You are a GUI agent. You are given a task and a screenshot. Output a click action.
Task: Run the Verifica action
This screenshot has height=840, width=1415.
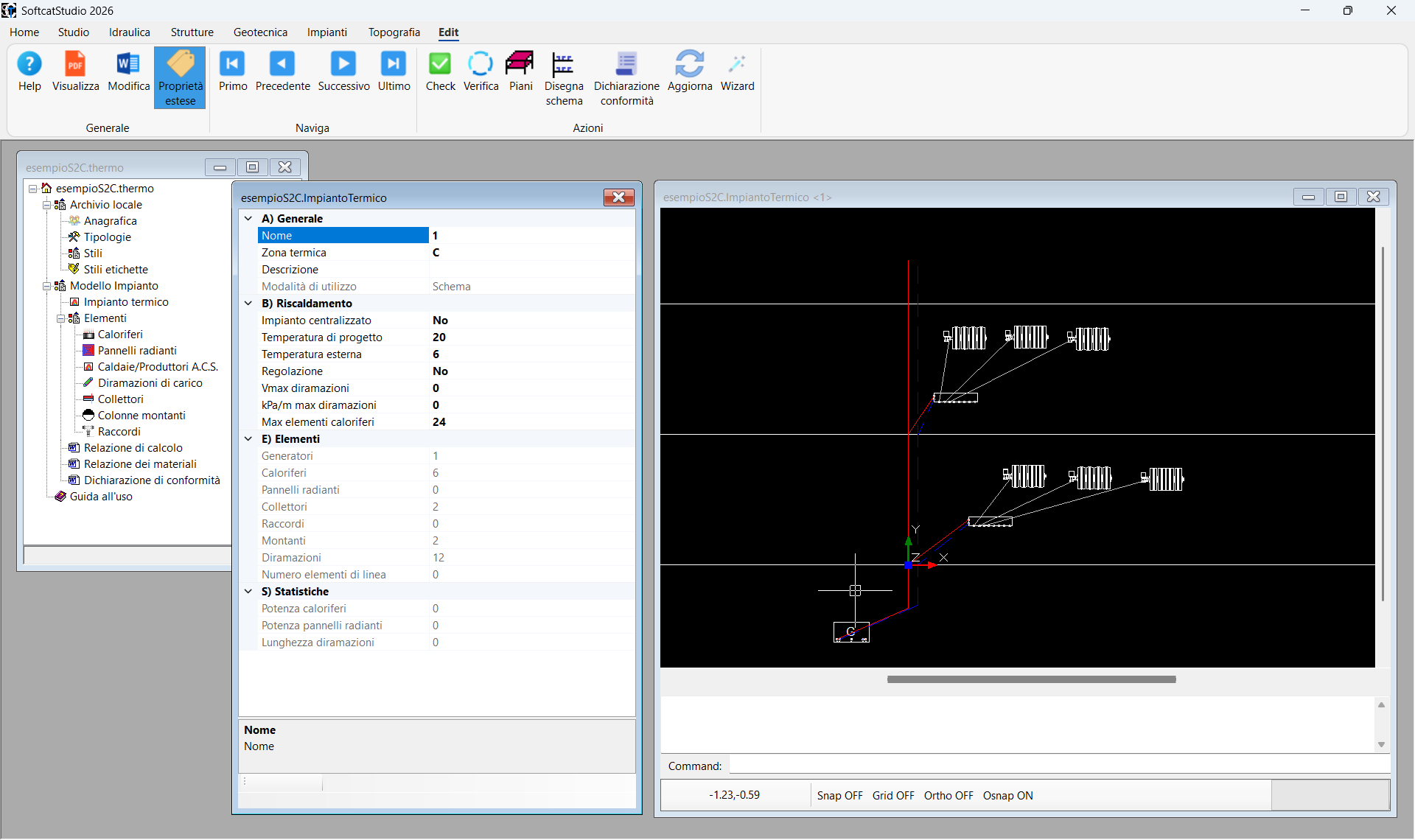481,71
